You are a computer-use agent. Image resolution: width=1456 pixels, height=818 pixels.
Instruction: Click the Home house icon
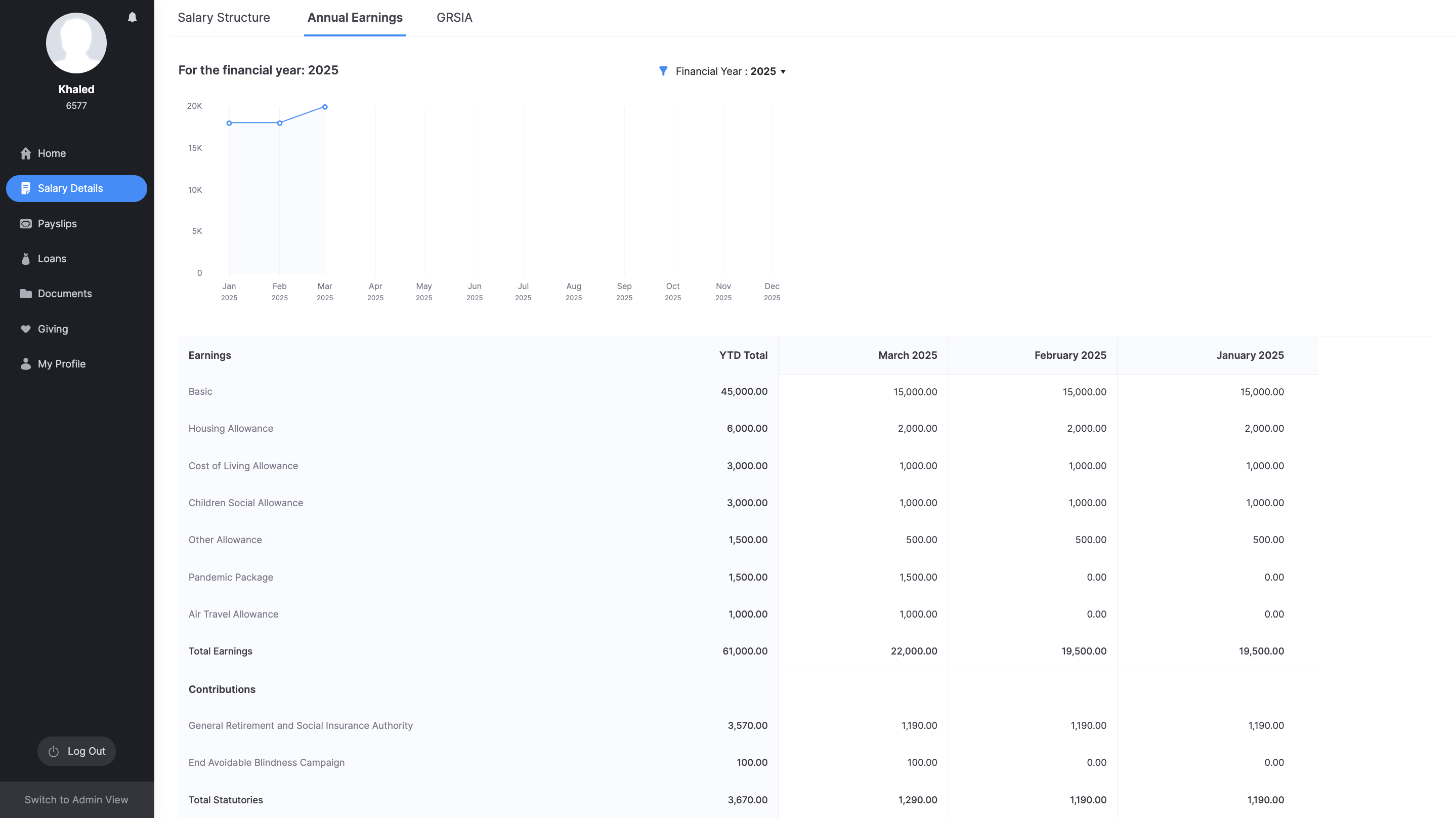pyautogui.click(x=25, y=153)
